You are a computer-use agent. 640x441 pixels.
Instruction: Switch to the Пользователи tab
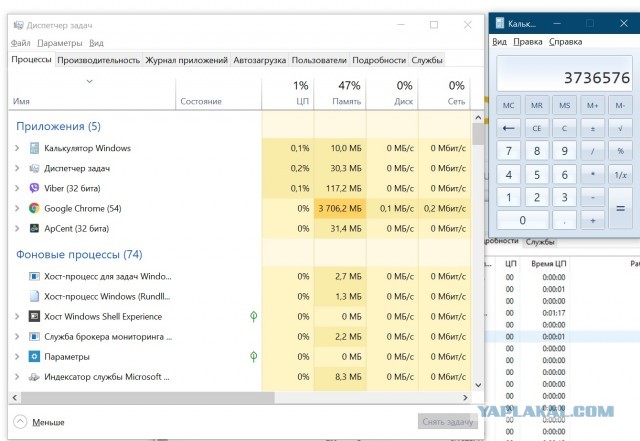(x=319, y=60)
